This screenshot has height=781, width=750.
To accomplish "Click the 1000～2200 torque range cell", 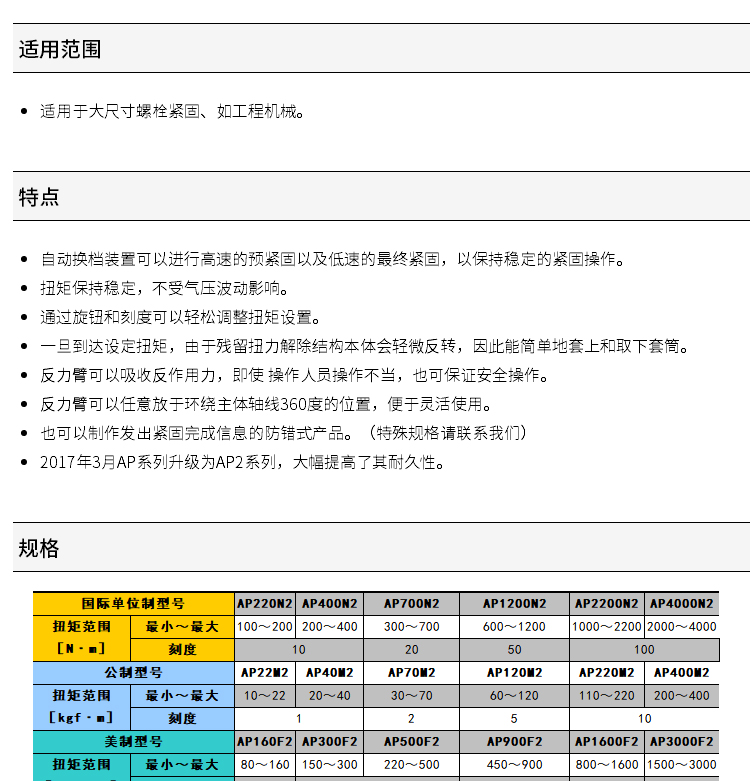I will [x=607, y=627].
